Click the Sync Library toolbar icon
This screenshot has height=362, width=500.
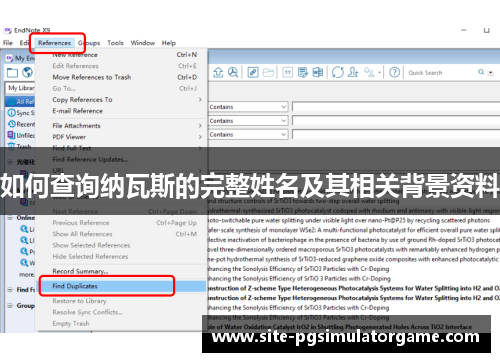337,72
